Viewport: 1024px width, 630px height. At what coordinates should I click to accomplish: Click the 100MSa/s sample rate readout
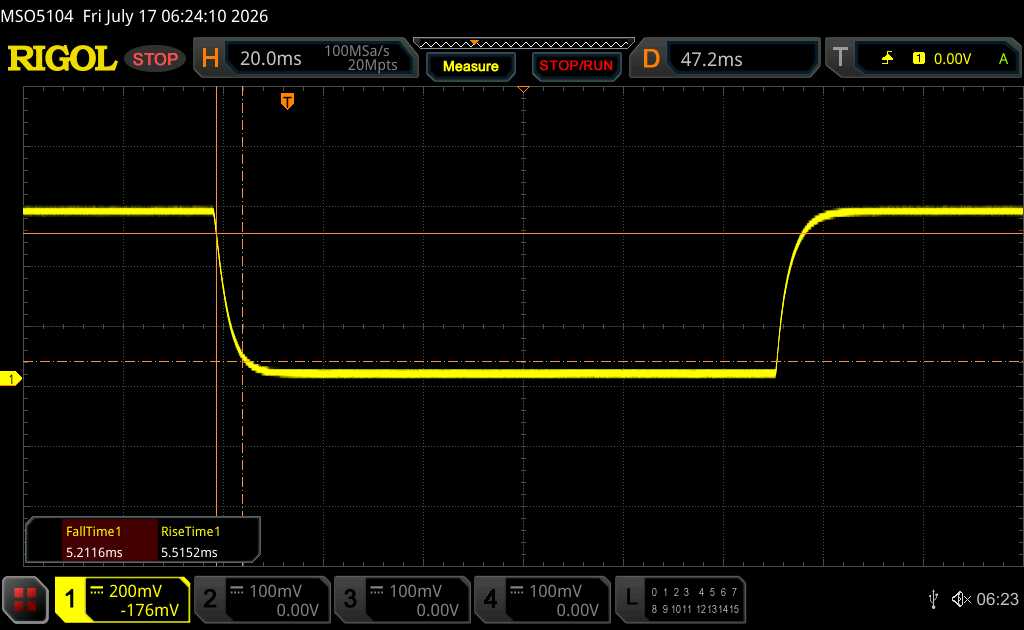357,51
